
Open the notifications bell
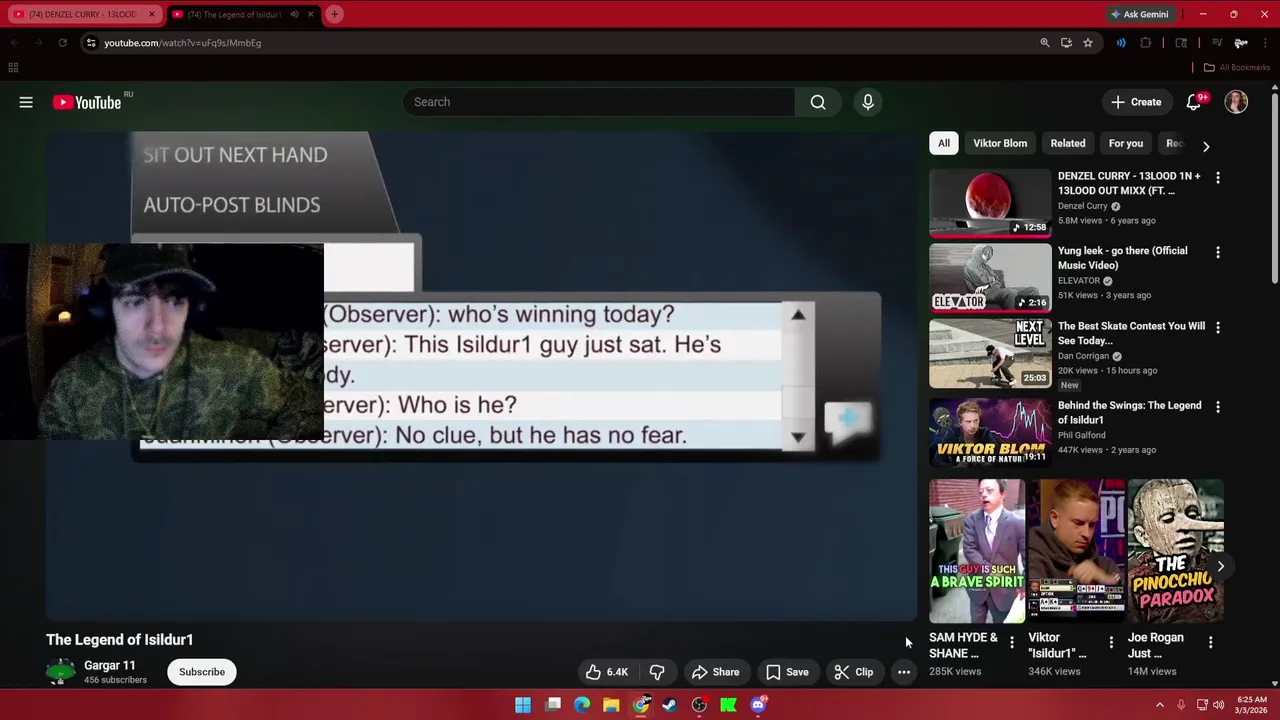1194,102
